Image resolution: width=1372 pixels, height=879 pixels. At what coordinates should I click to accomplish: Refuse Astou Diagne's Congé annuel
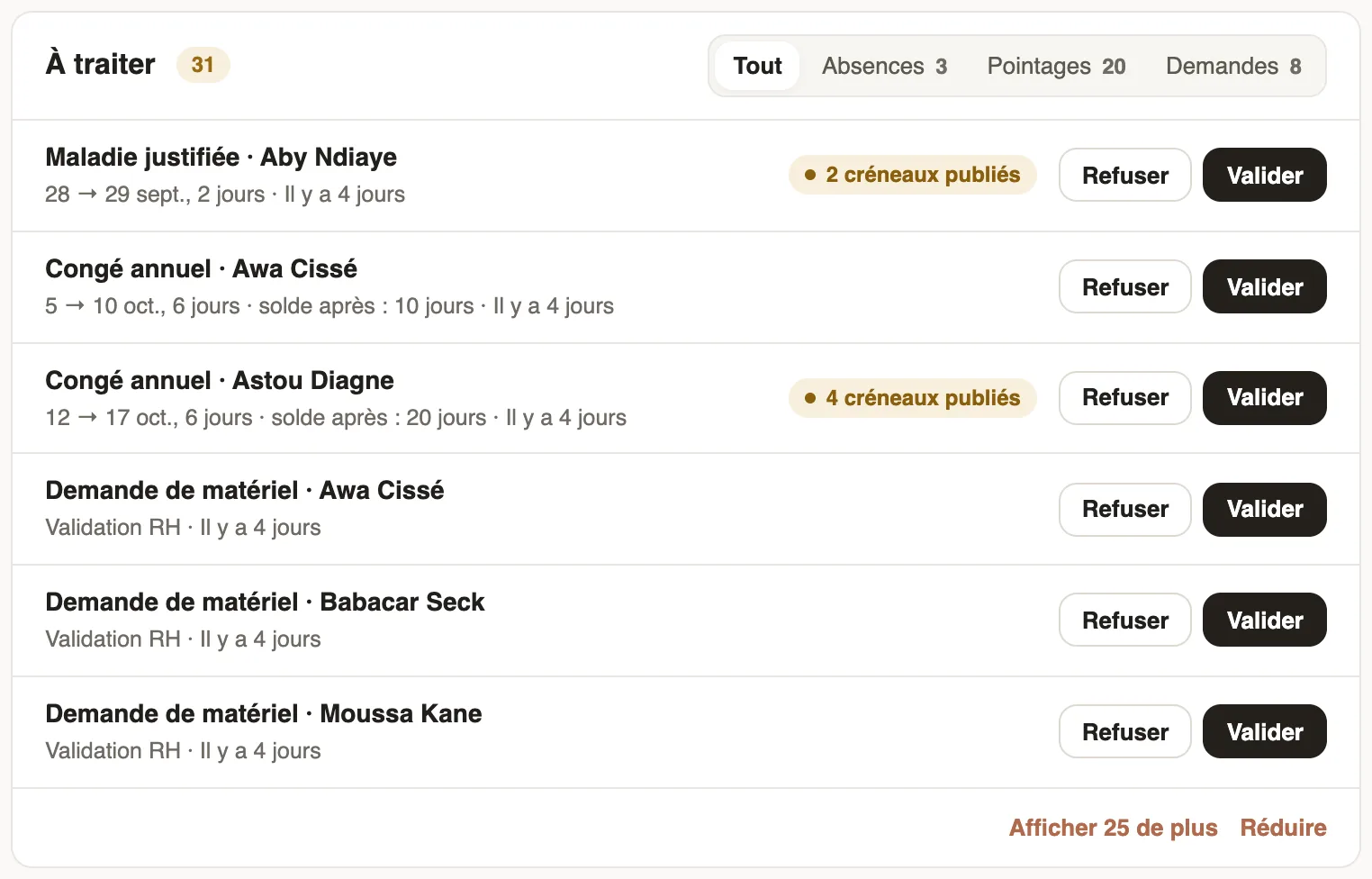point(1125,398)
